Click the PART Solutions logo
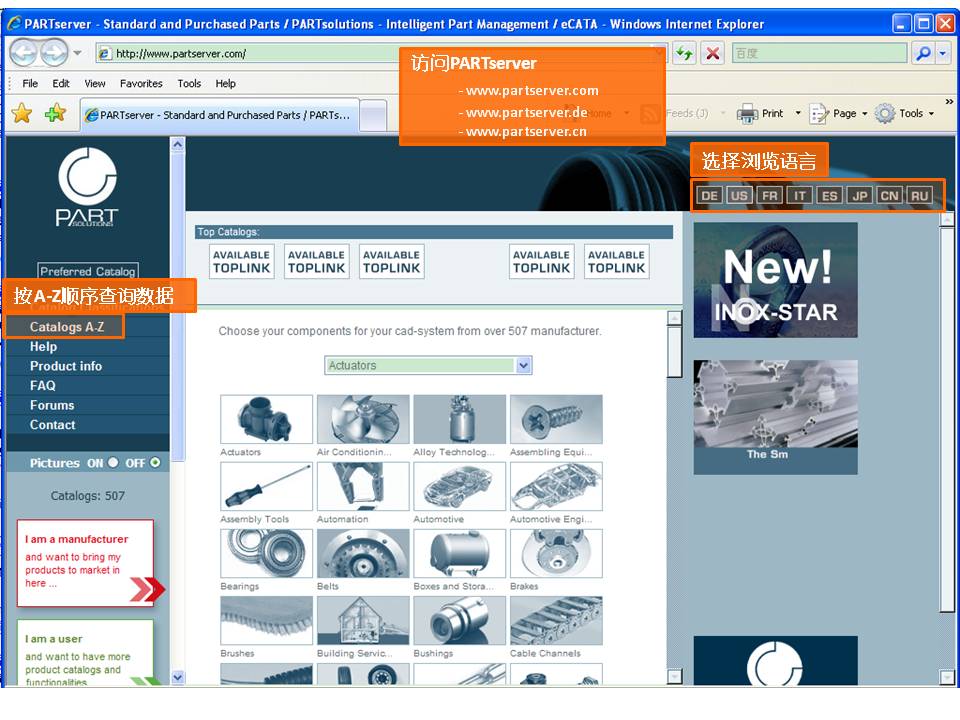Screen dimensions: 960x720 click(88, 187)
